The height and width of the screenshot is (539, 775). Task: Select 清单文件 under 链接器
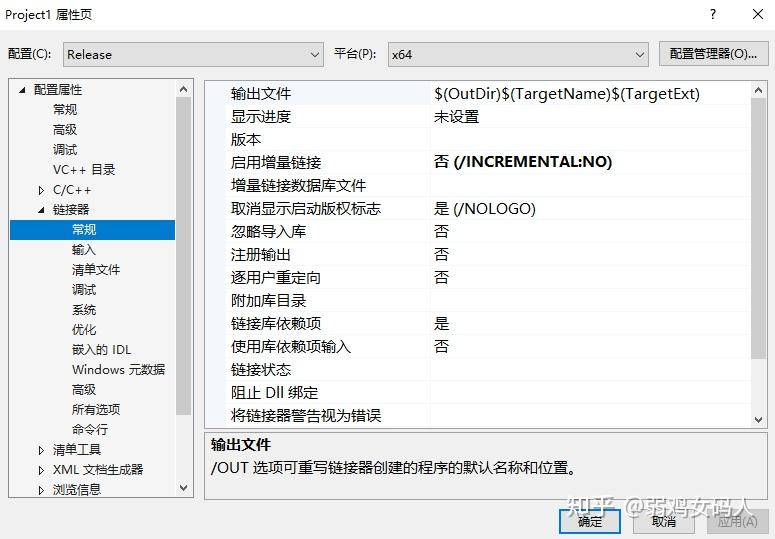tap(96, 270)
